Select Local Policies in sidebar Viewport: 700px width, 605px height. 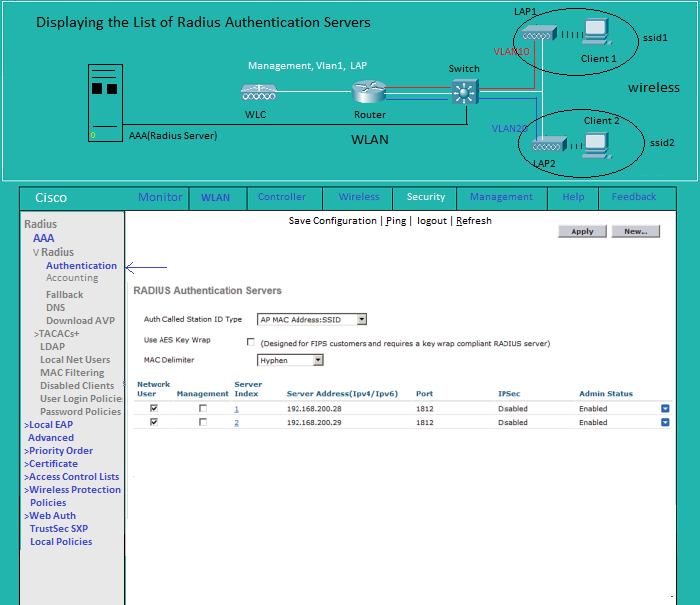(61, 542)
